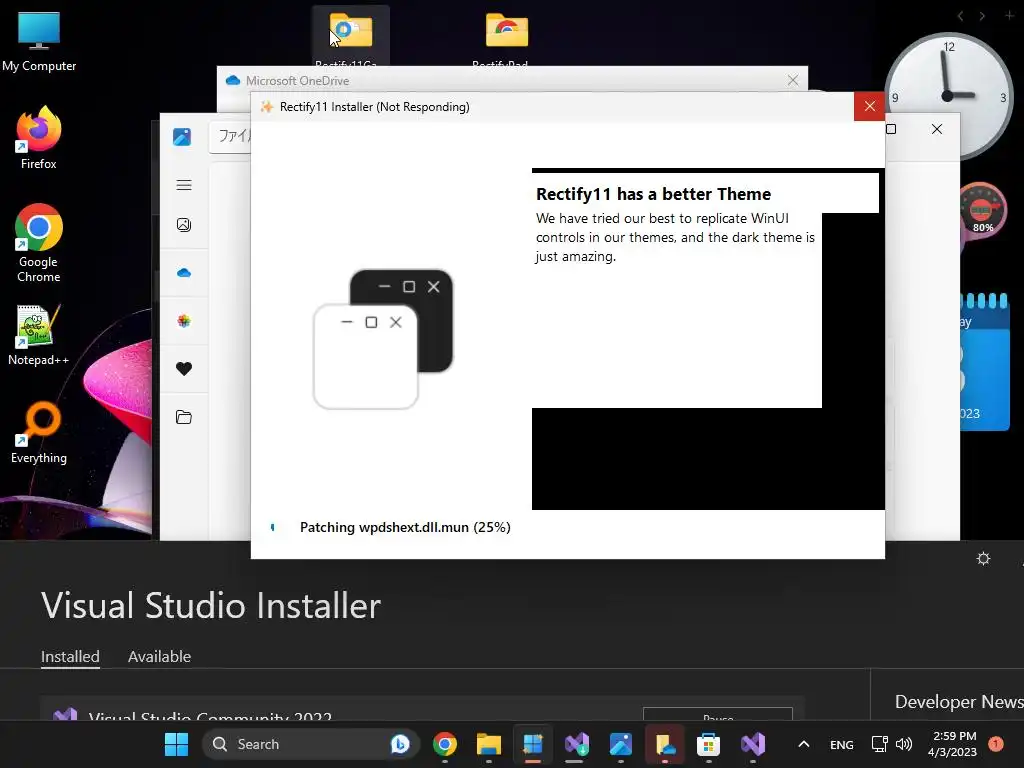
Task: Close the Microsoft OneDrive window
Action: tap(793, 80)
